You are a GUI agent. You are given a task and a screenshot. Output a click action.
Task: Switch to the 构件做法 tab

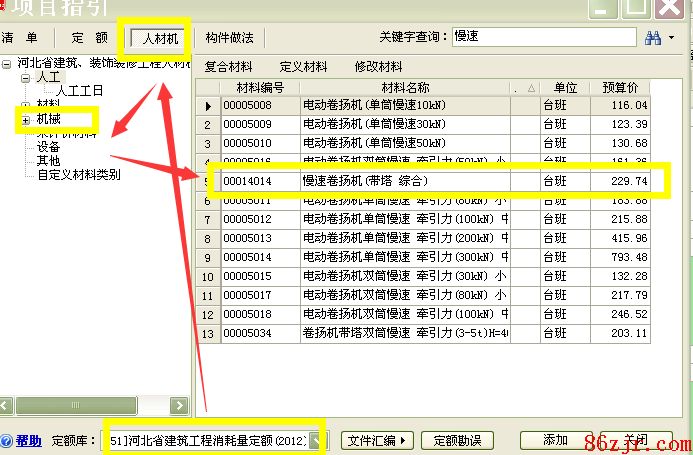pyautogui.click(x=229, y=39)
